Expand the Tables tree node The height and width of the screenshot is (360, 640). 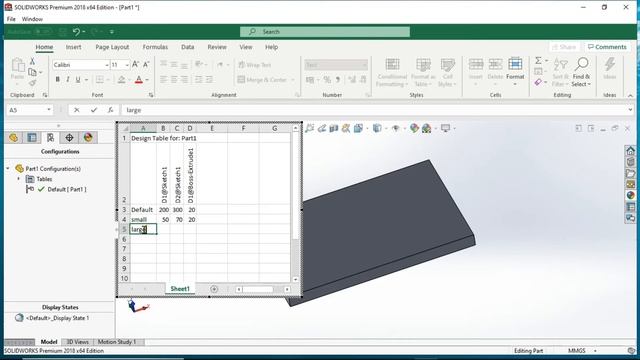tap(18, 179)
